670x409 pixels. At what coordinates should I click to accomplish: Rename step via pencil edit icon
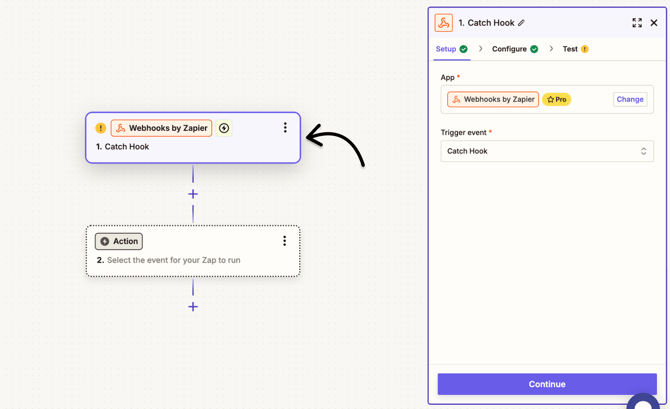(521, 23)
